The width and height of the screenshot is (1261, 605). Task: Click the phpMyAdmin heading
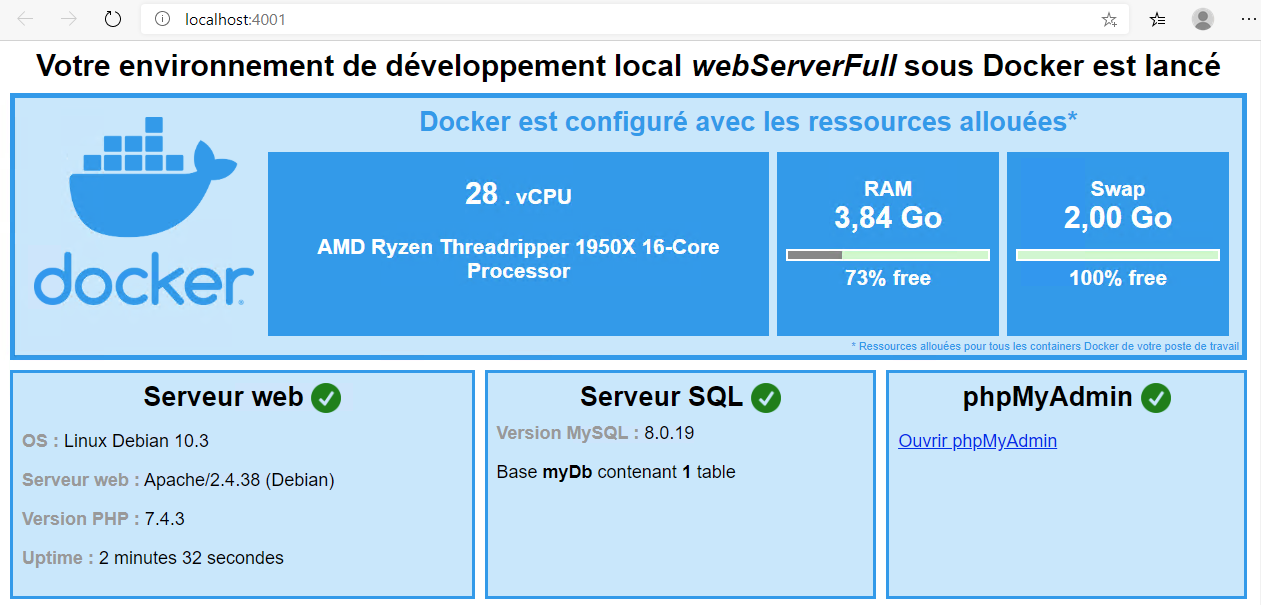pyautogui.click(x=1048, y=397)
